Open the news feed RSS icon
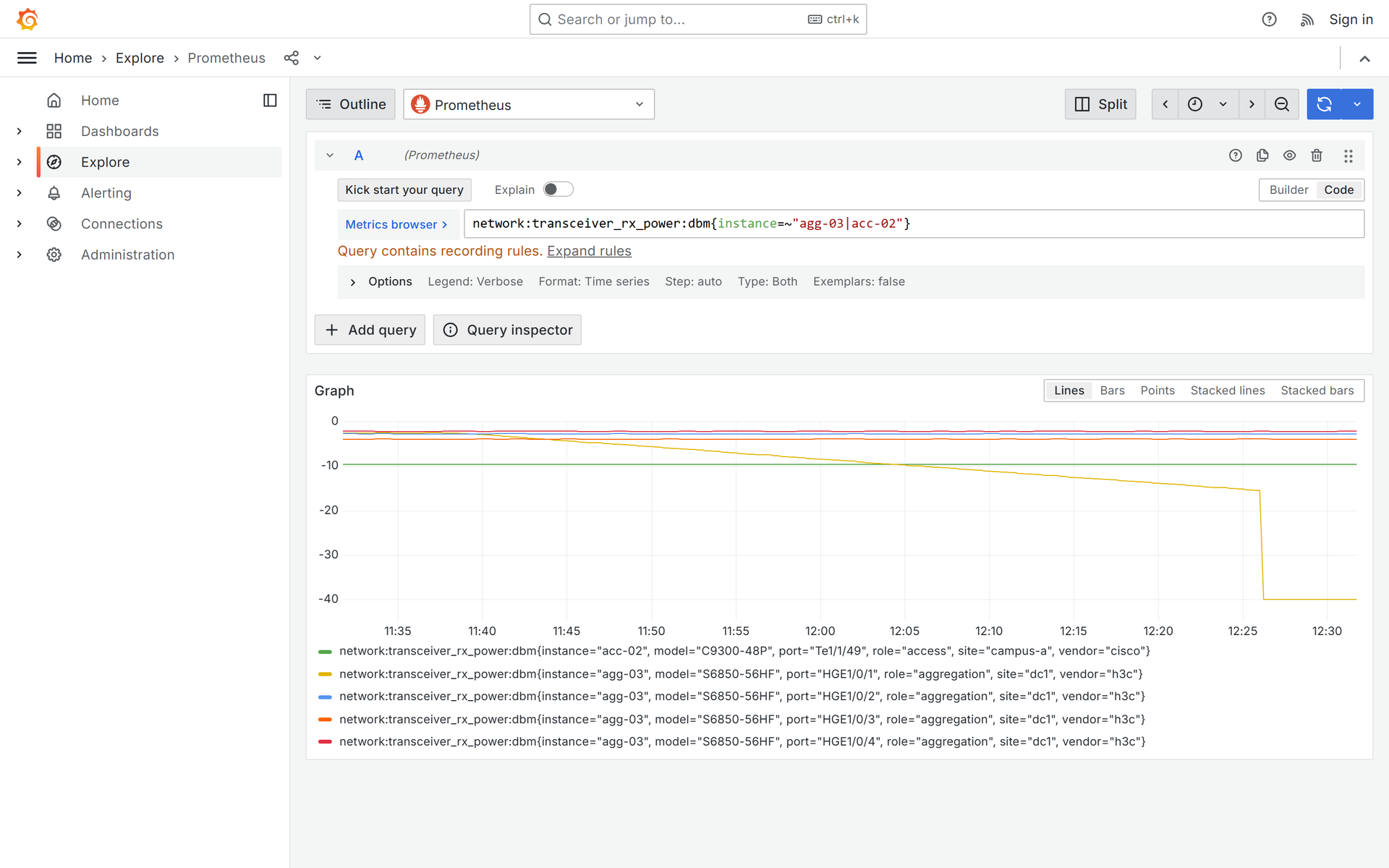 [1307, 20]
